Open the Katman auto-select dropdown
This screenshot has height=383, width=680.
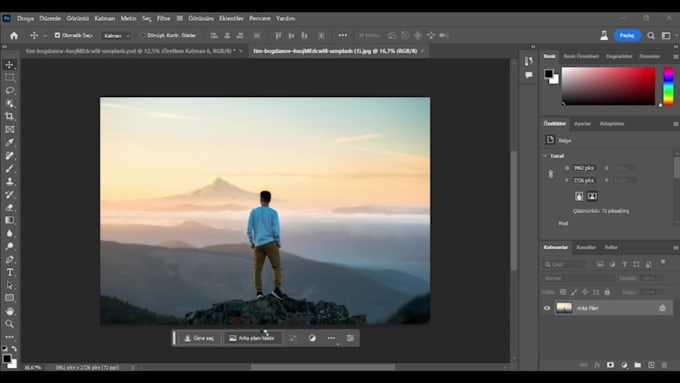coord(116,36)
